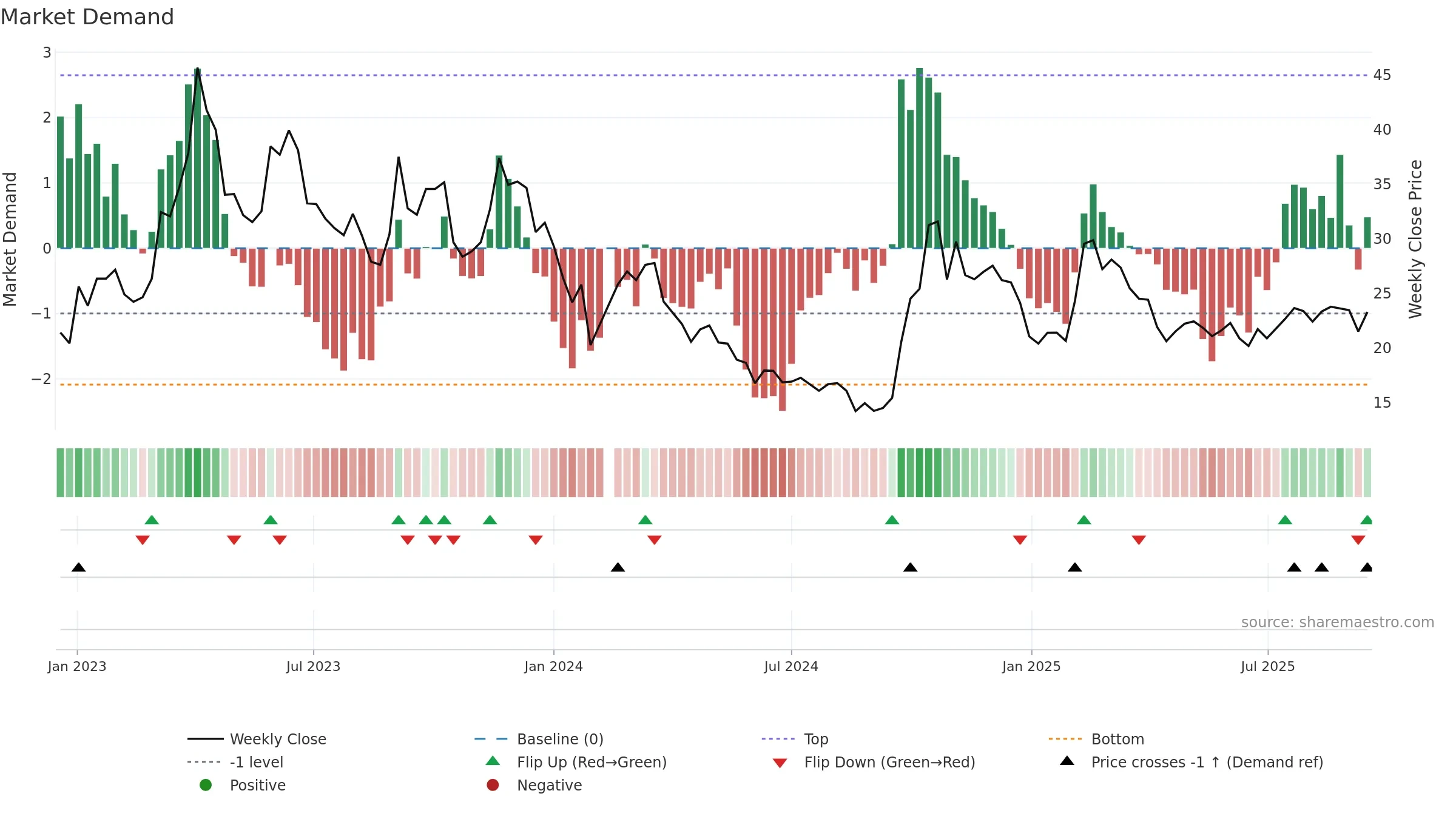The width and height of the screenshot is (1456, 819).
Task: Click the −1 tick on the demand axis
Action: pyautogui.click(x=41, y=314)
